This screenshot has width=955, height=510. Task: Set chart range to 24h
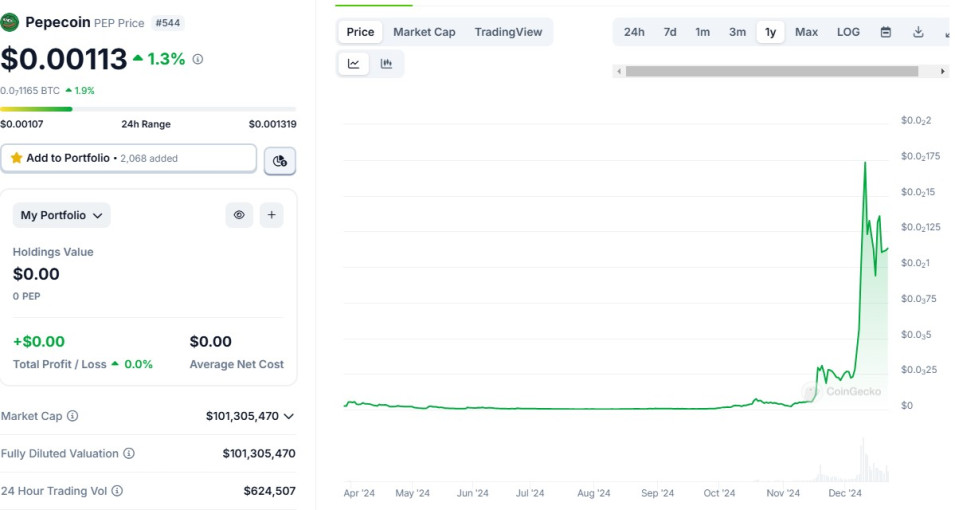pos(634,32)
